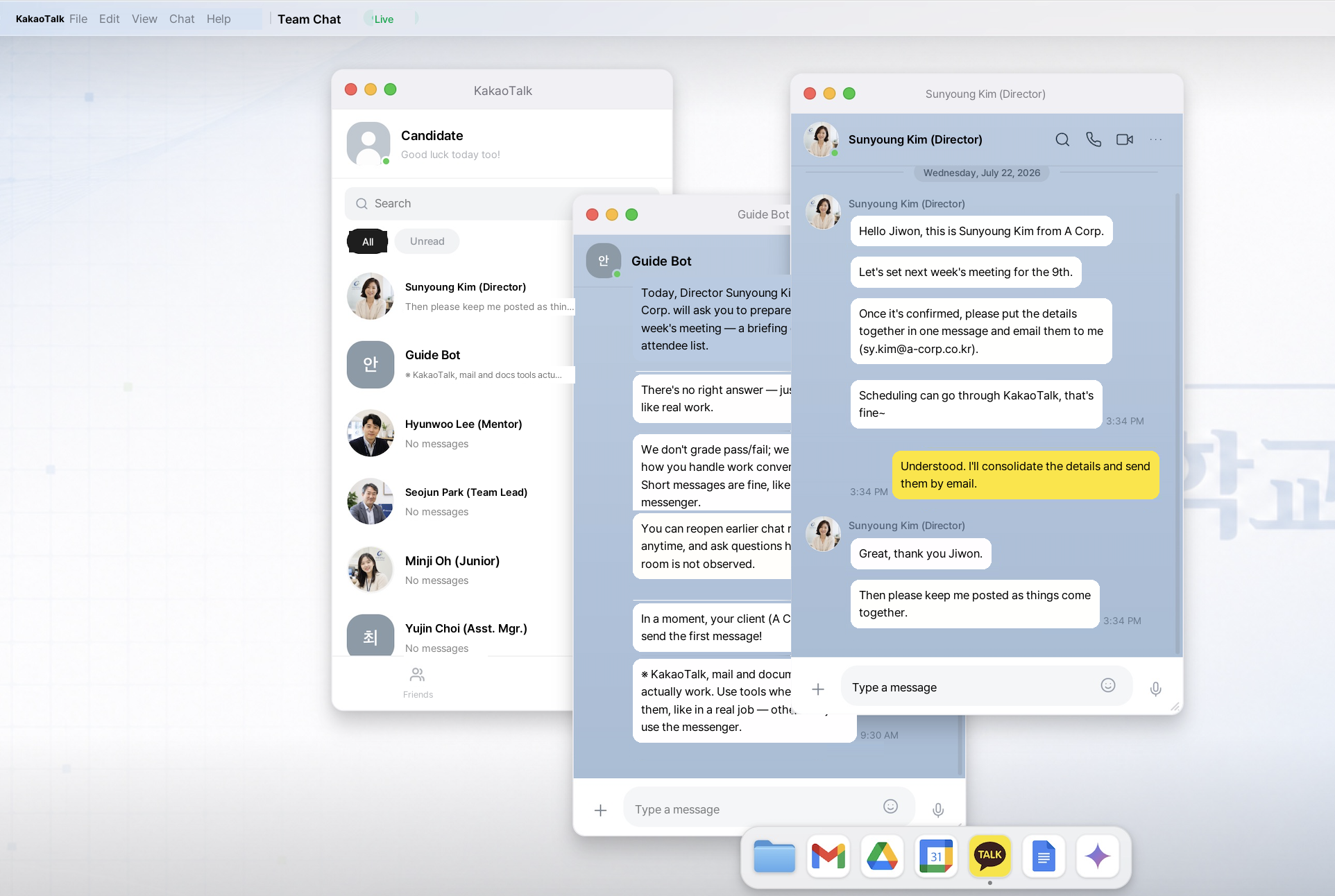The width and height of the screenshot is (1335, 896).
Task: Open the Edit menu
Action: pos(109,19)
